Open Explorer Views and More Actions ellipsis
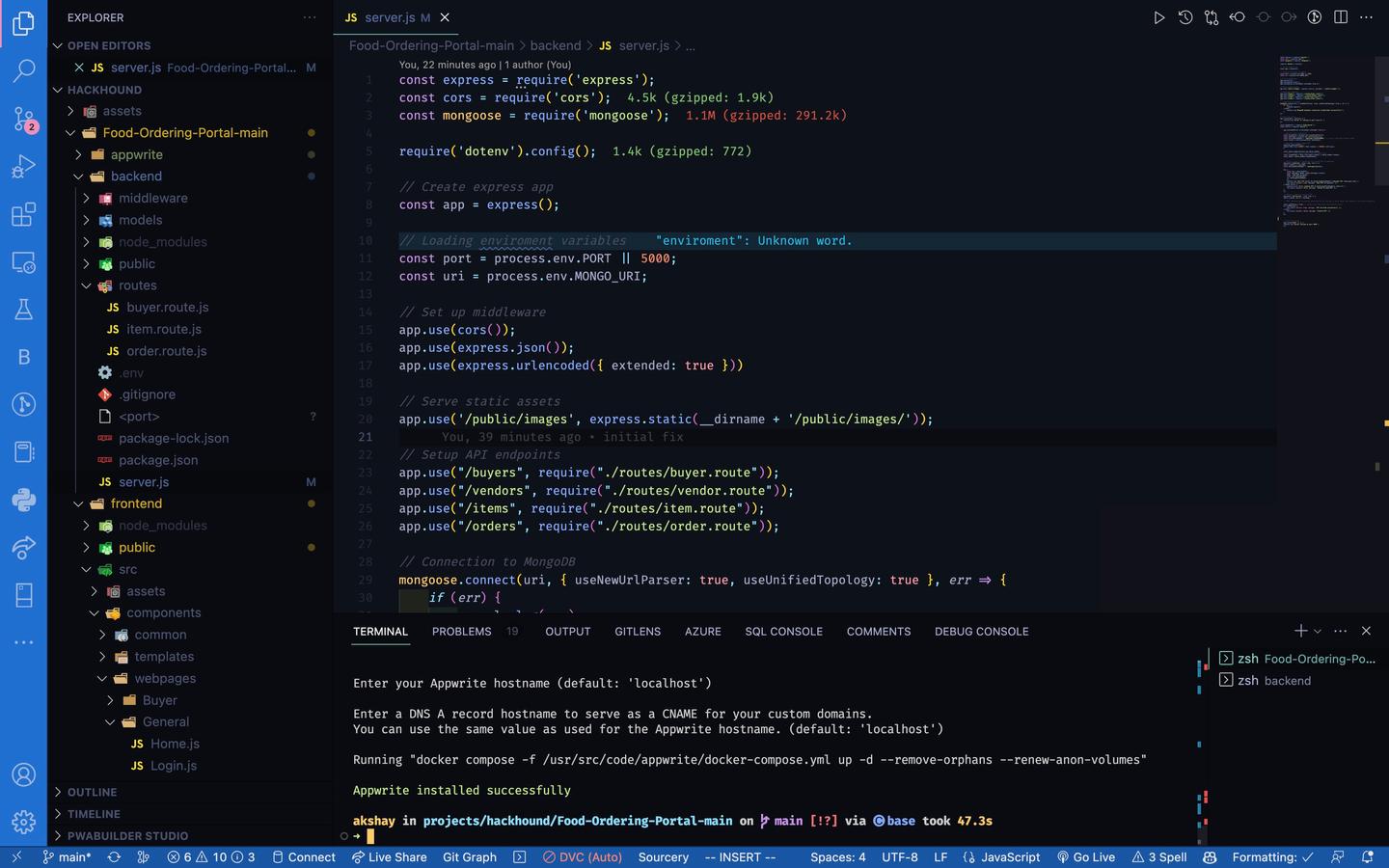The width and height of the screenshot is (1389, 868). coord(309,17)
